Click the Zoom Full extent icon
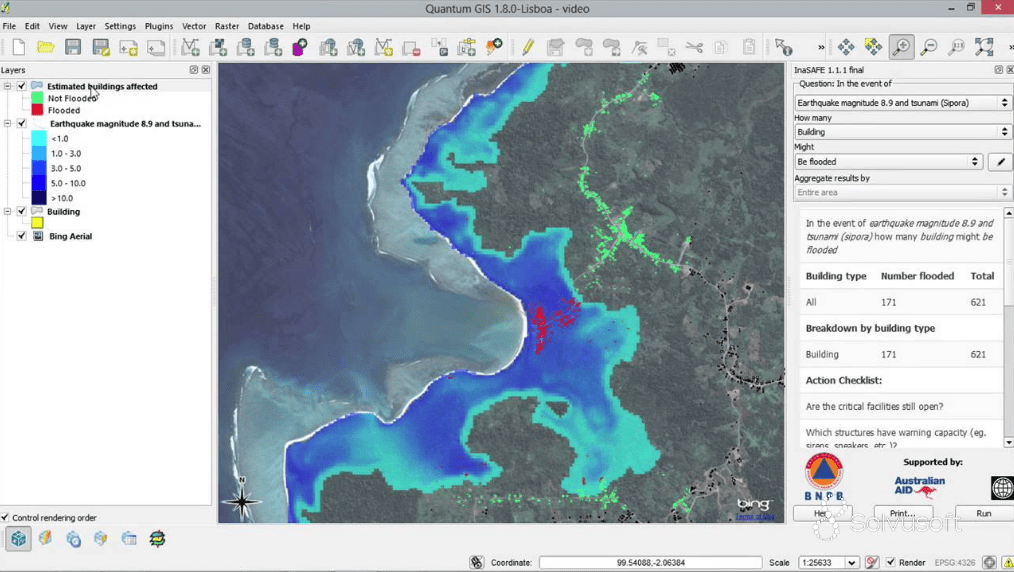This screenshot has width=1014, height=572. 984,47
